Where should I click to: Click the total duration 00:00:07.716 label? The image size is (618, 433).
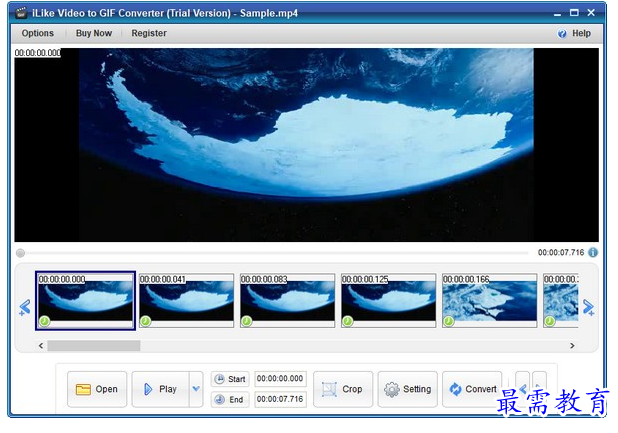(x=561, y=253)
